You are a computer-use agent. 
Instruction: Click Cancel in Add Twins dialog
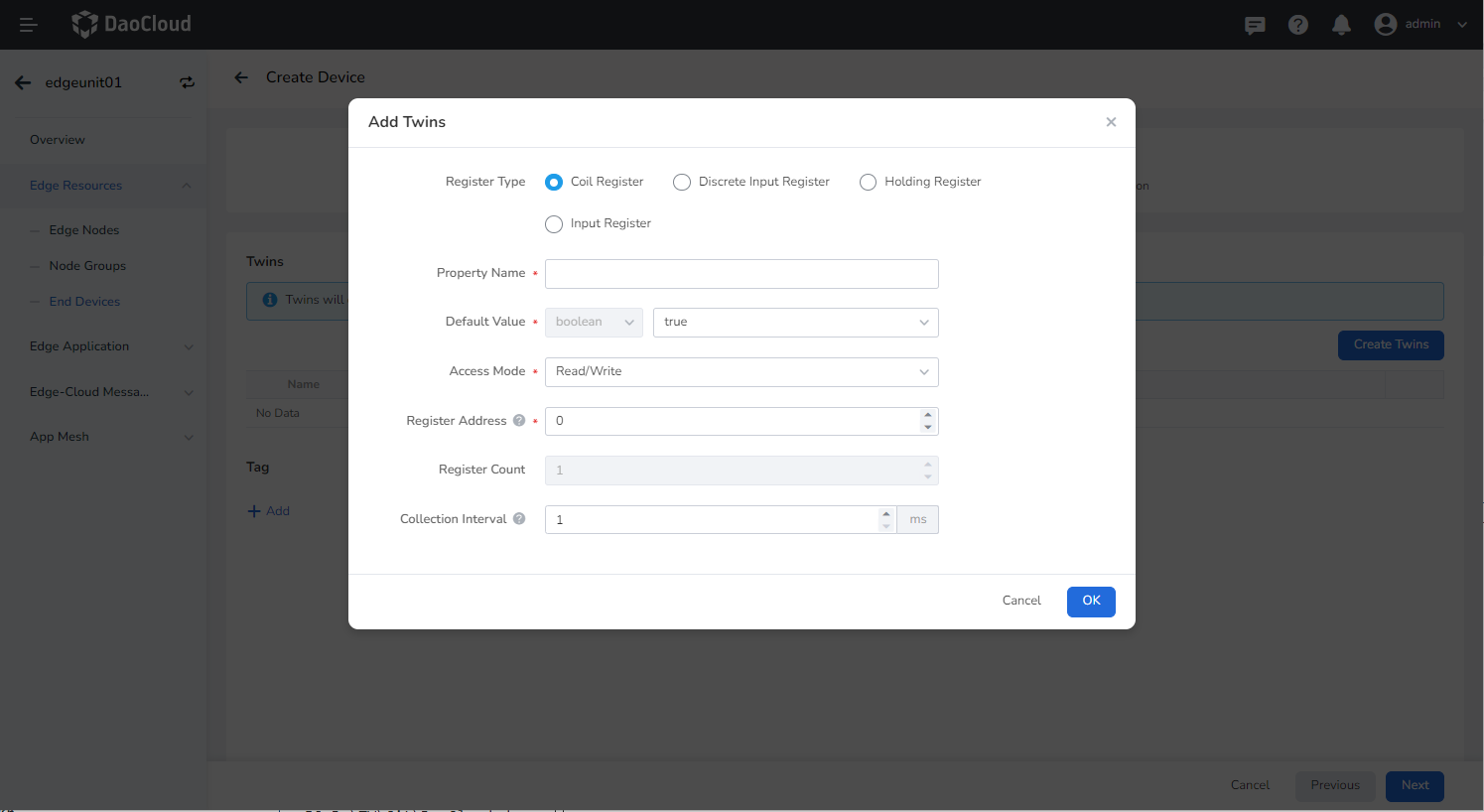point(1021,601)
